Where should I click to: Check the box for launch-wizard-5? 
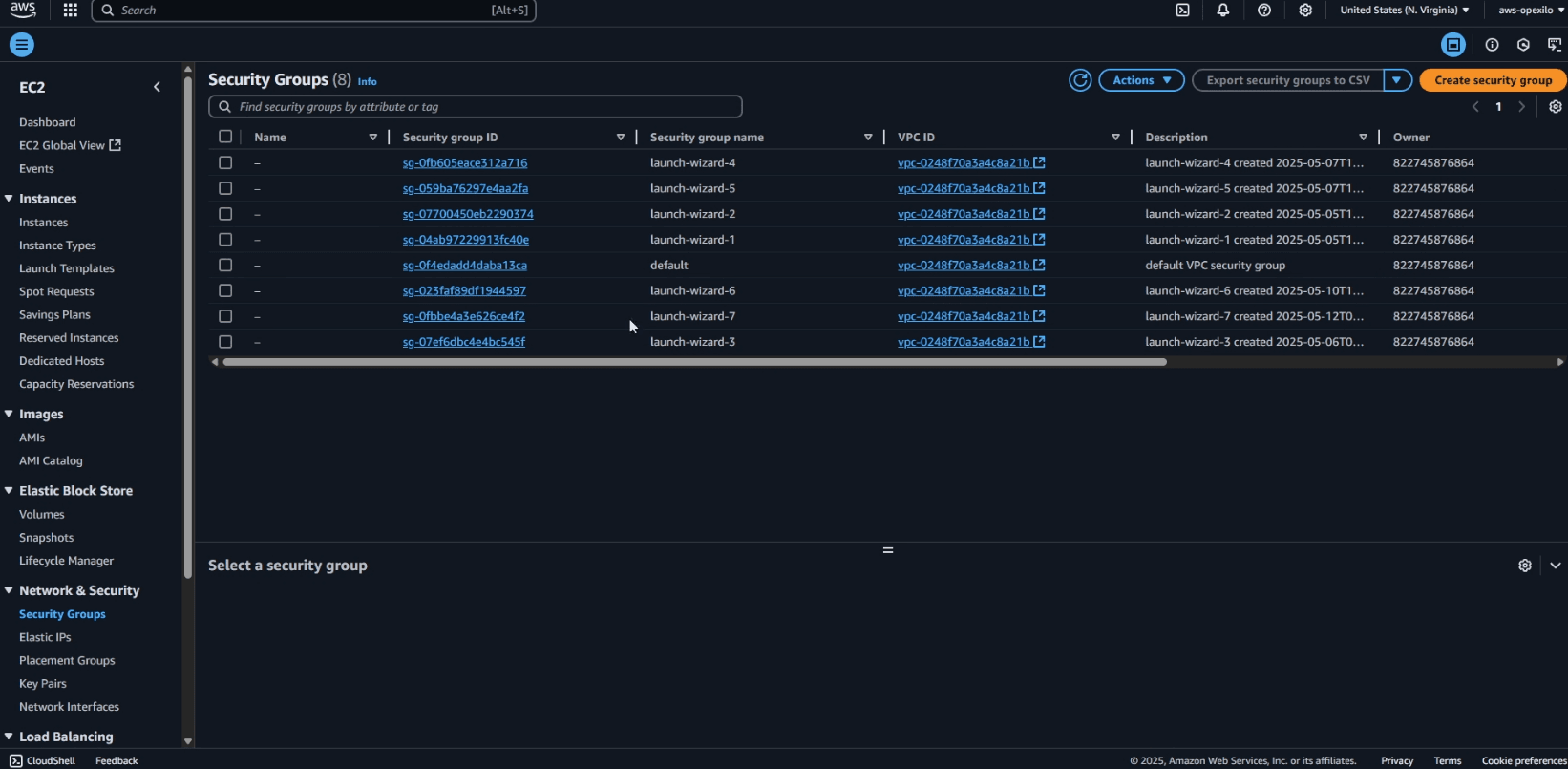225,188
